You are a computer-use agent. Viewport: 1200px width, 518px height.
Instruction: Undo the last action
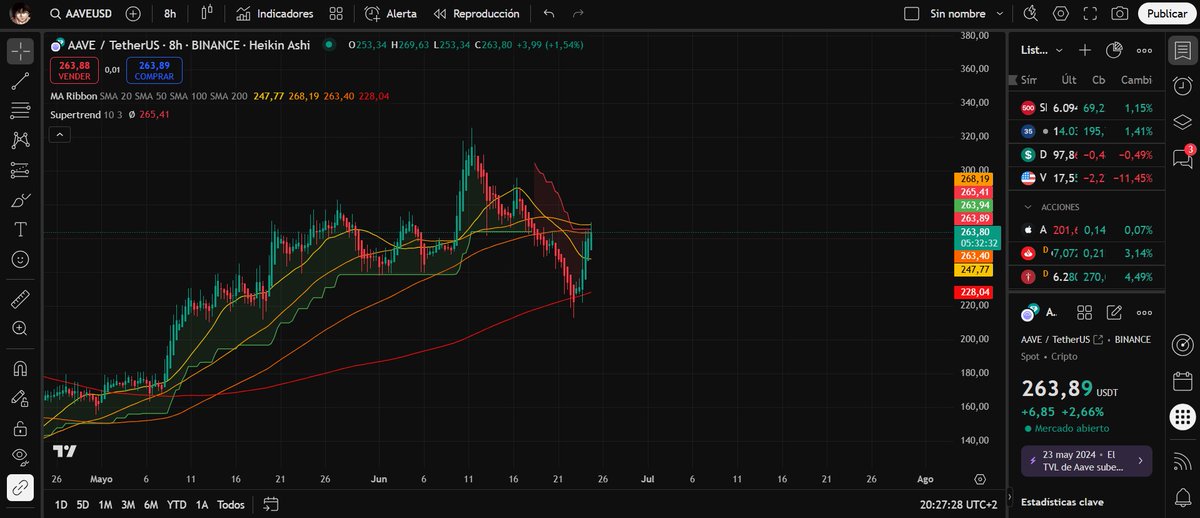548,14
